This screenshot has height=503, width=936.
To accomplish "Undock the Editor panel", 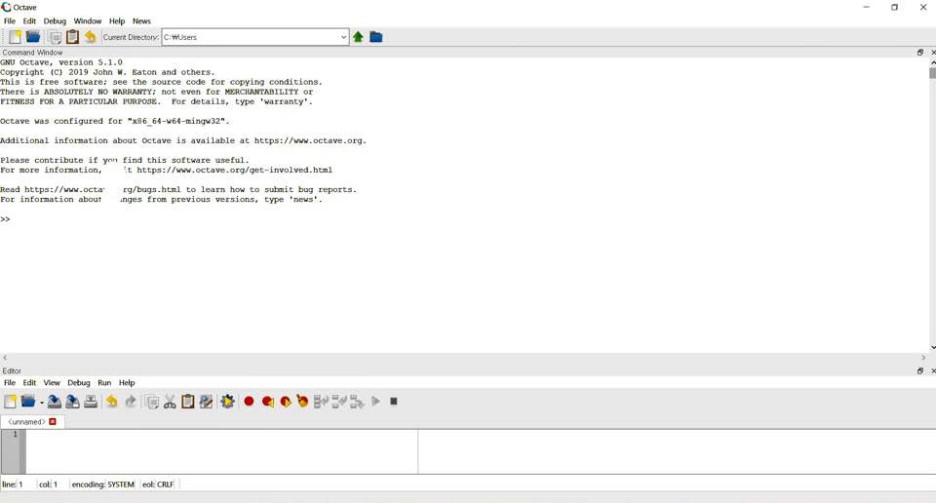I will [920, 371].
